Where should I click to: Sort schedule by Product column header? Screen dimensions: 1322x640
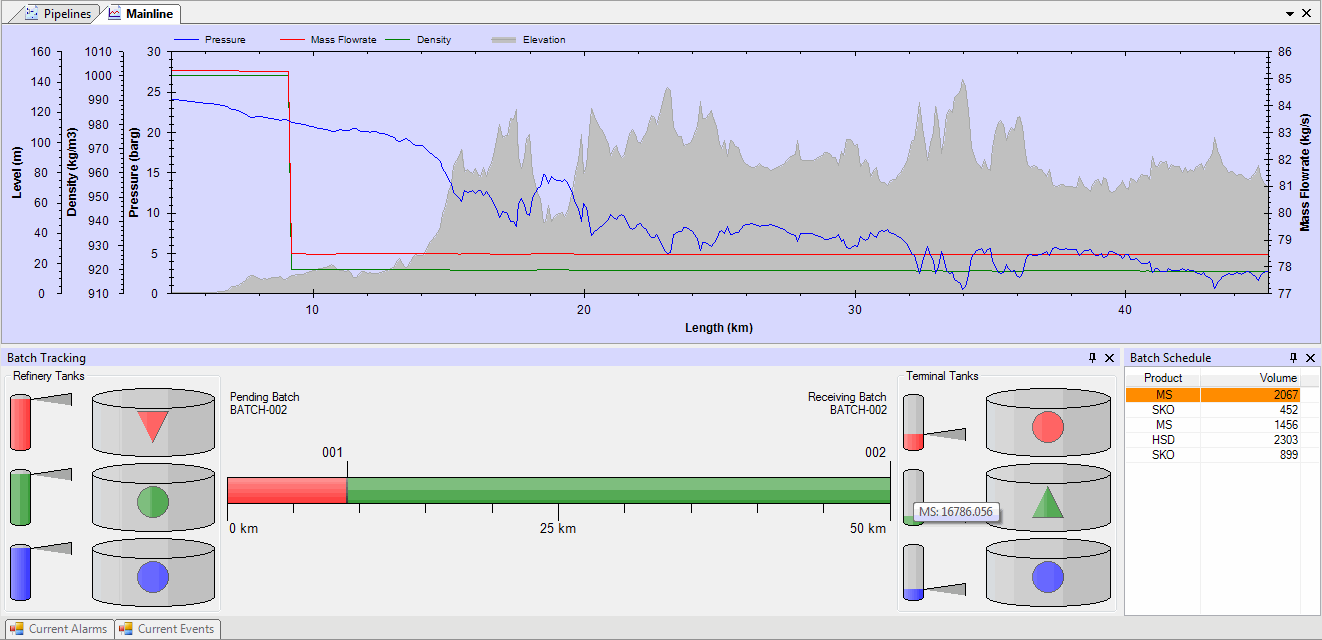1163,378
